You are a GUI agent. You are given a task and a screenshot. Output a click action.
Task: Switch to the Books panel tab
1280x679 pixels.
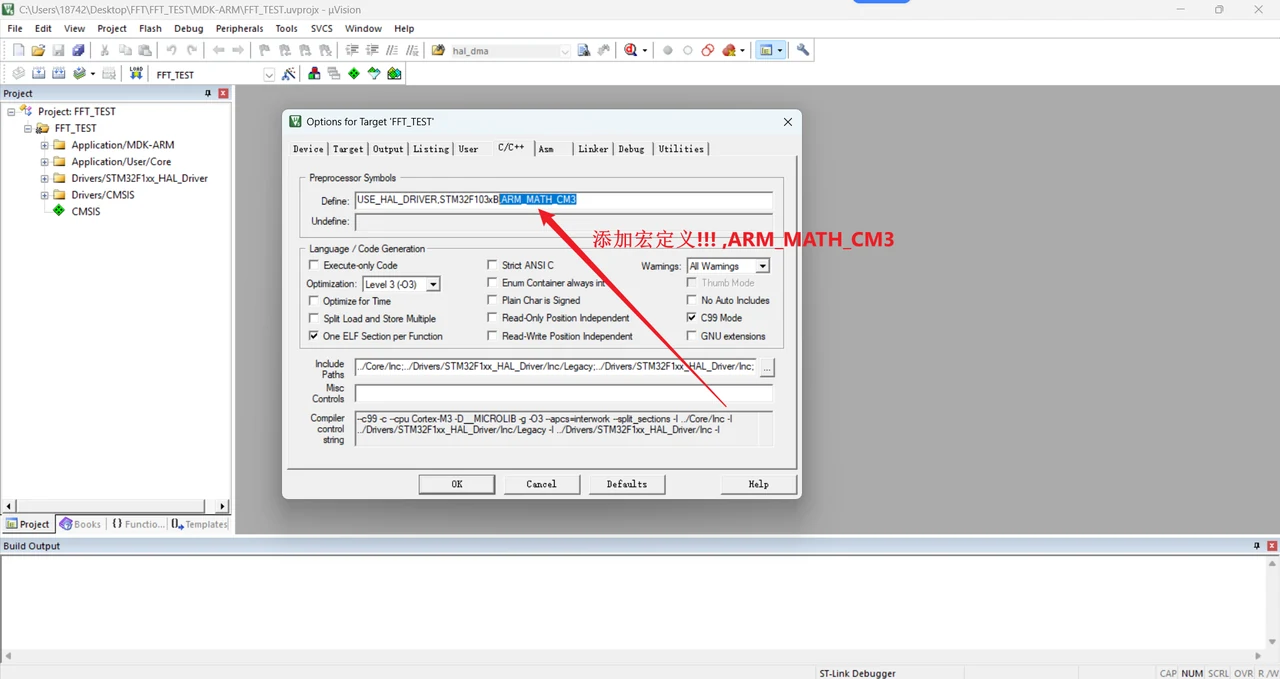point(81,524)
